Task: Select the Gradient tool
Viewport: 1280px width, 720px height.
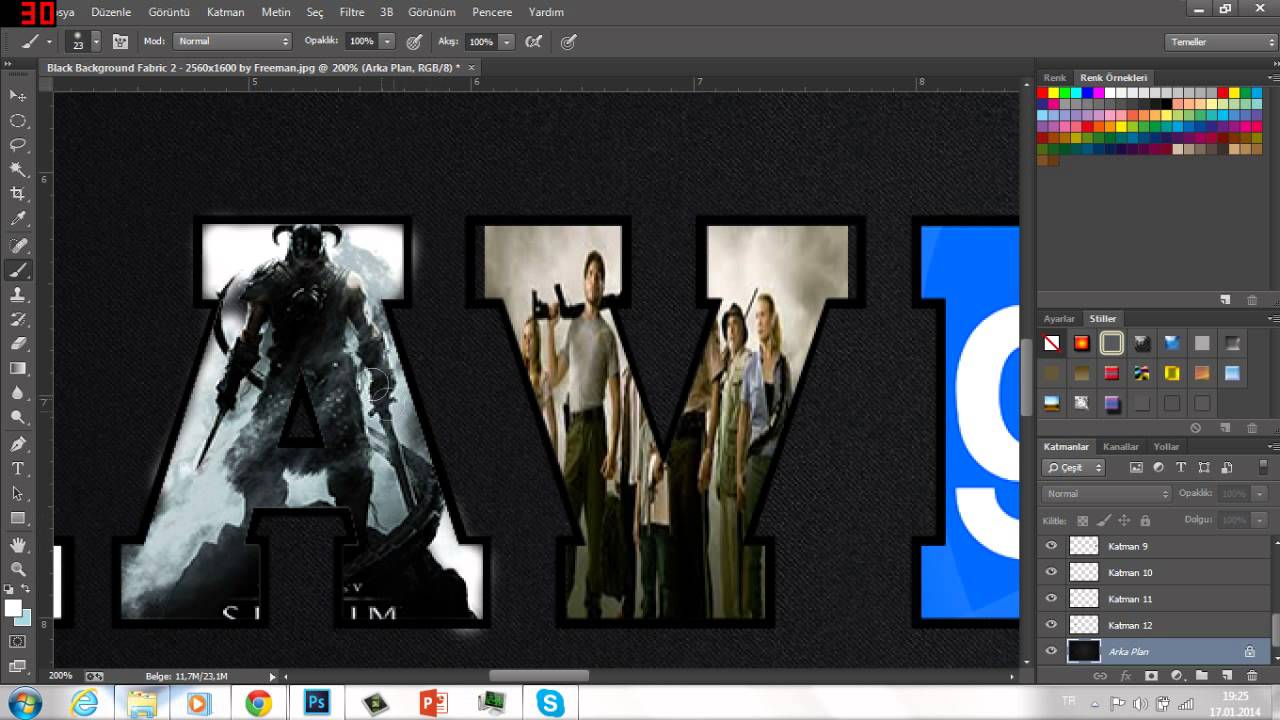Action: [18, 369]
